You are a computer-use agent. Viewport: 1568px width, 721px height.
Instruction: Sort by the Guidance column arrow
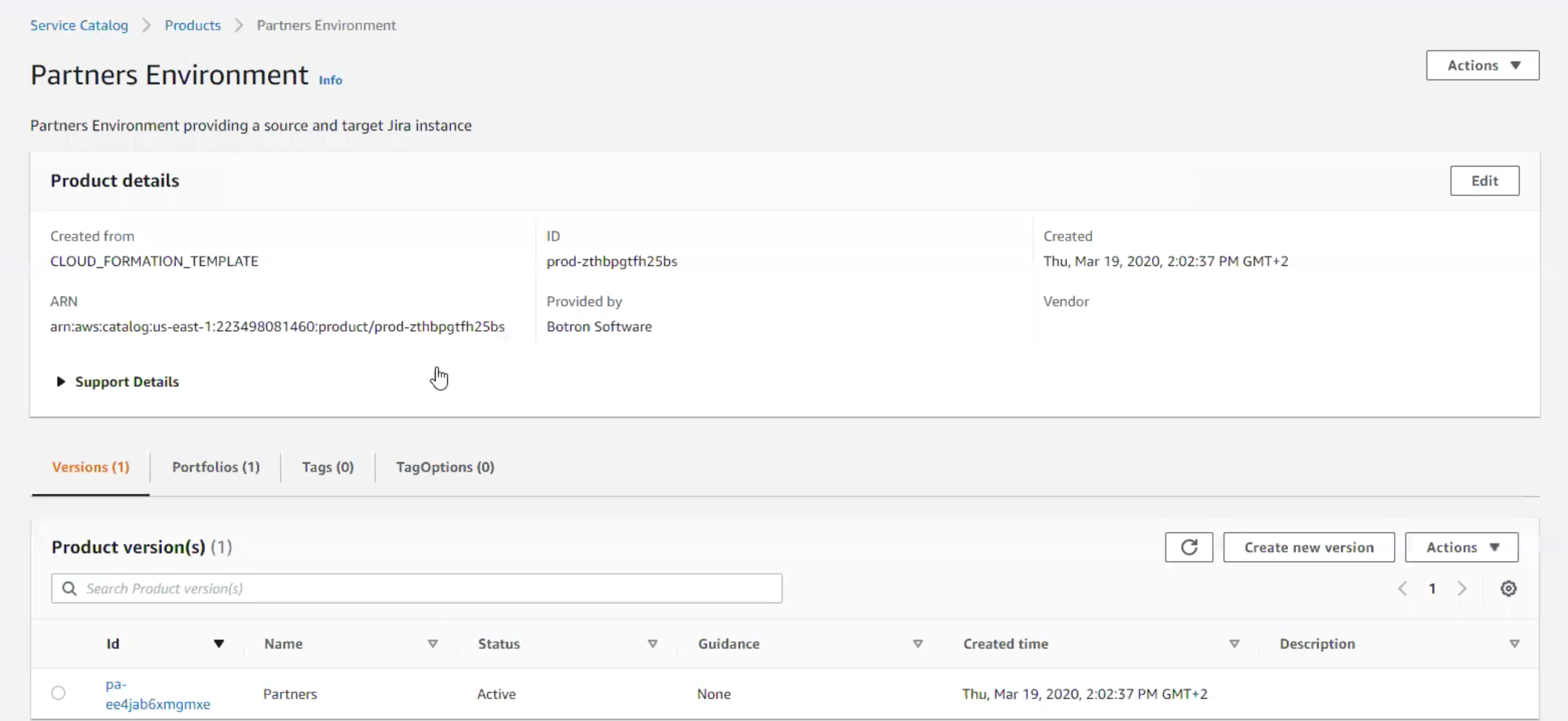click(x=918, y=644)
